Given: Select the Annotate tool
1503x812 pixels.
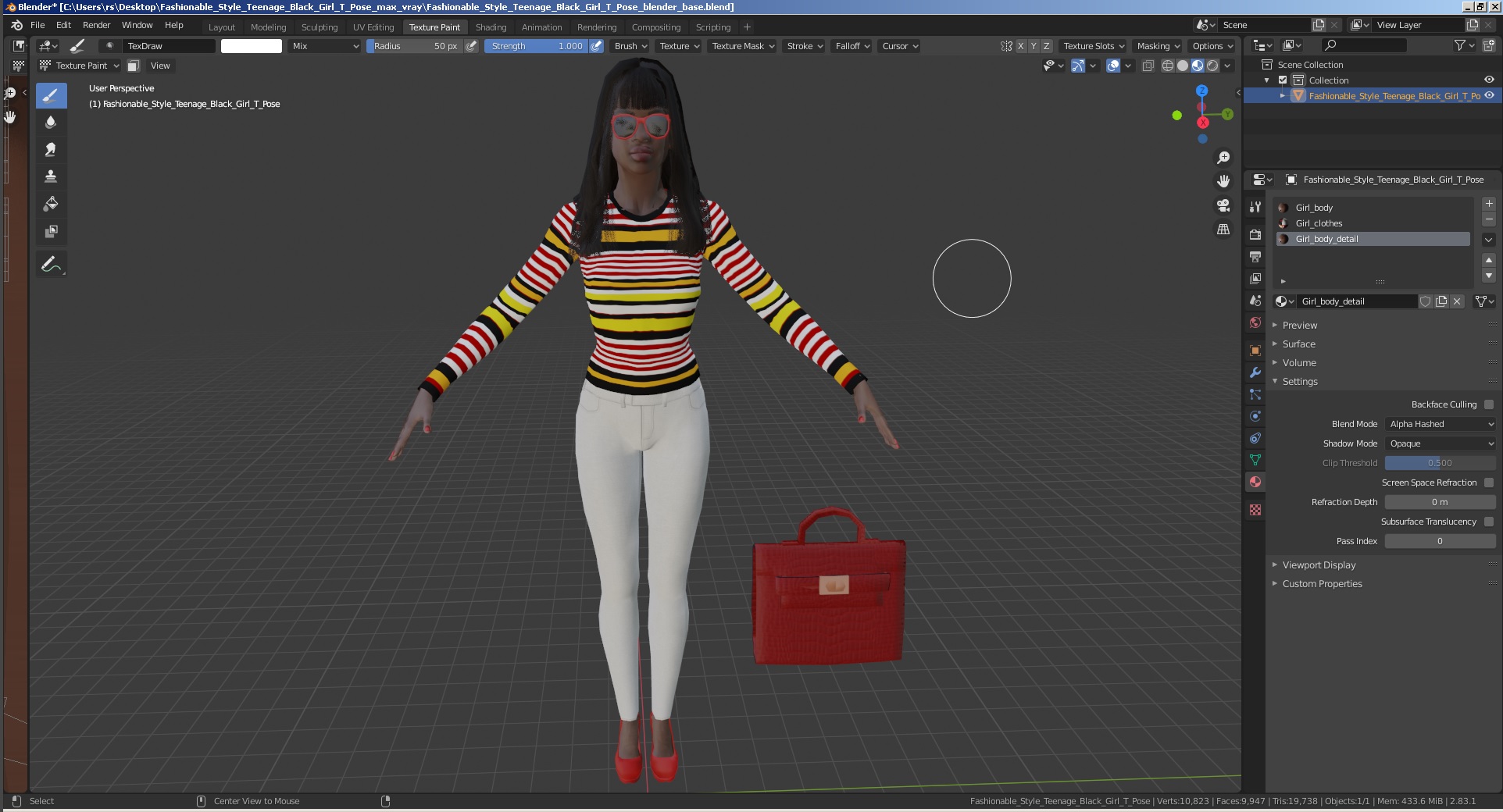Looking at the screenshot, I should tap(51, 265).
